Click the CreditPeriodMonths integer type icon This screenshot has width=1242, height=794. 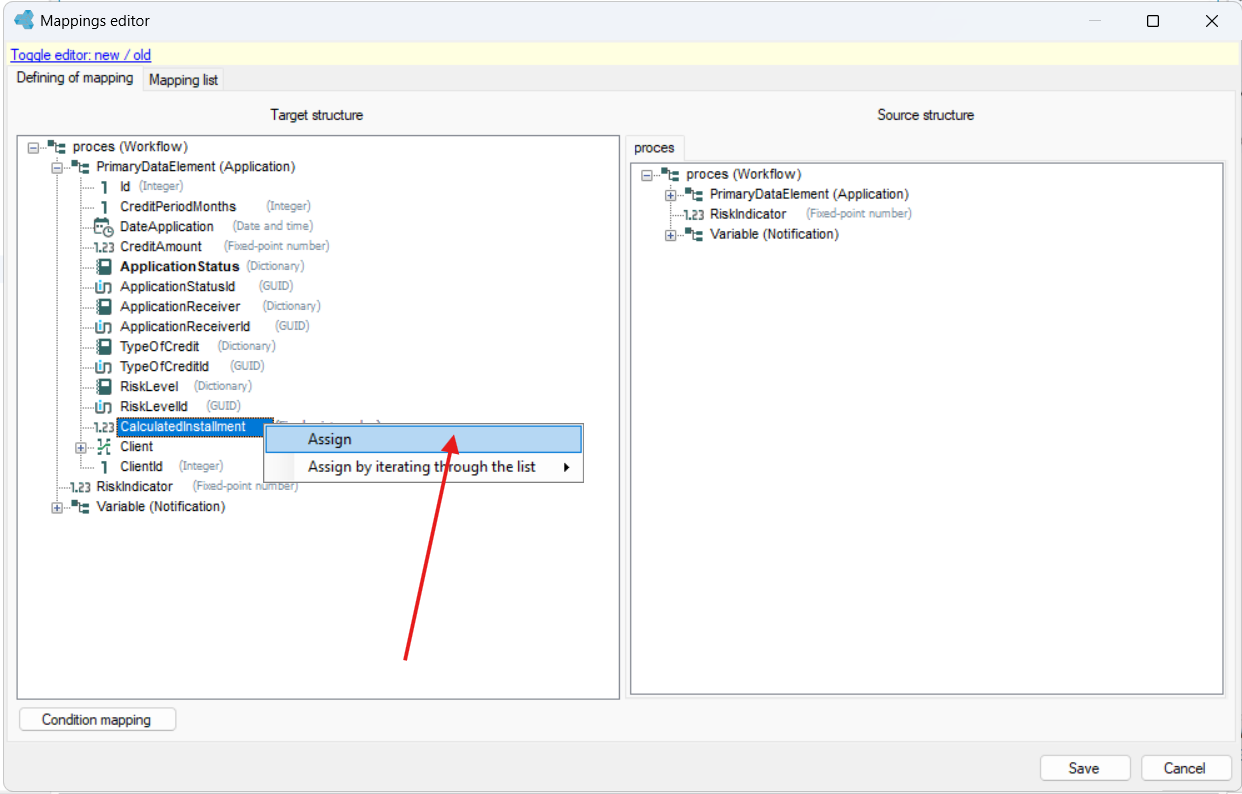point(104,207)
